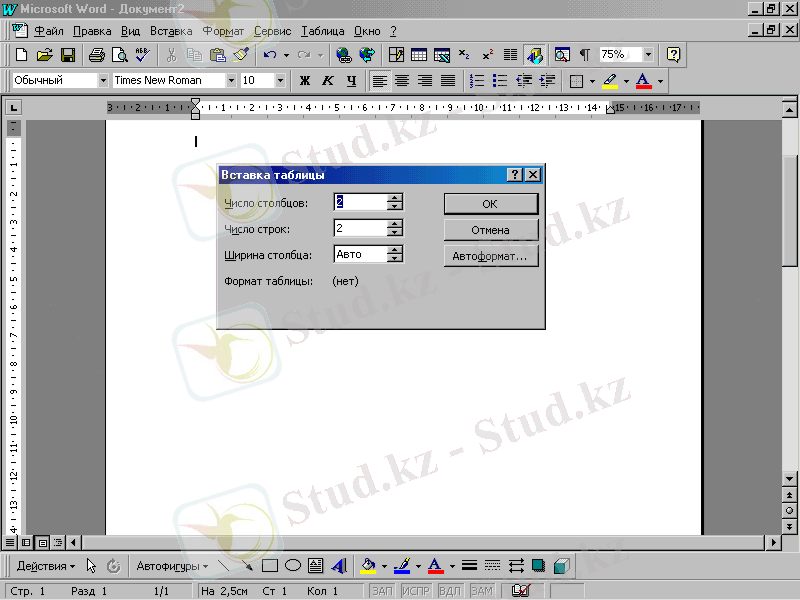800x600 pixels.
Task: Click the Автоформат... button
Action: (490, 256)
